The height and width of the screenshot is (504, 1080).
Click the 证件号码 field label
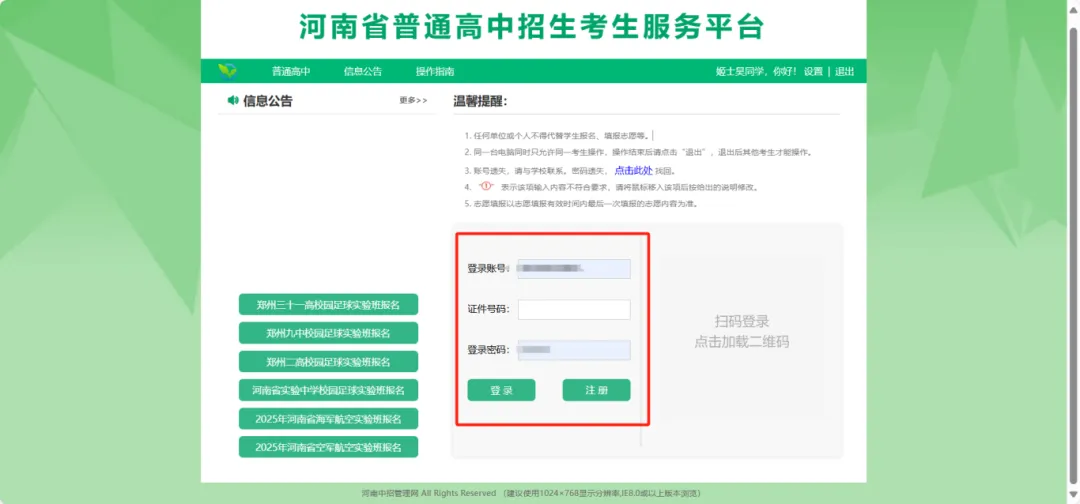pos(488,310)
